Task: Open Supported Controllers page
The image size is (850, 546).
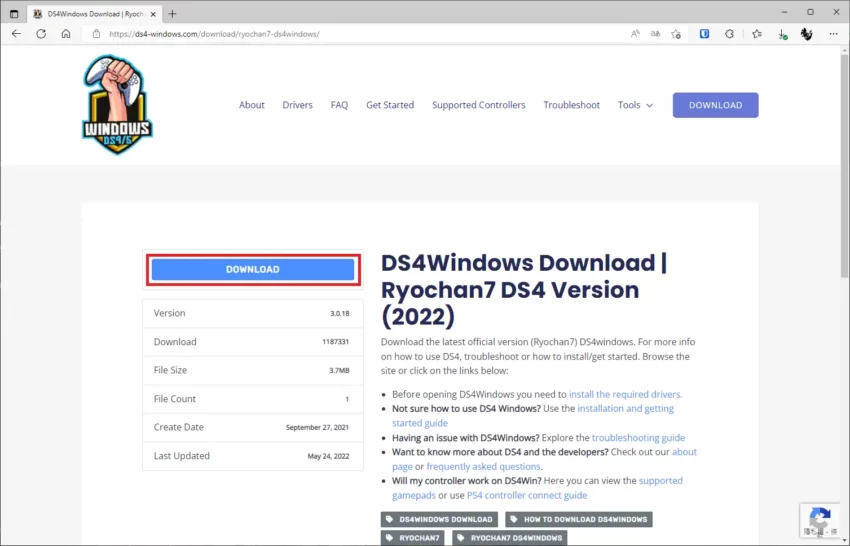Action: coord(479,105)
